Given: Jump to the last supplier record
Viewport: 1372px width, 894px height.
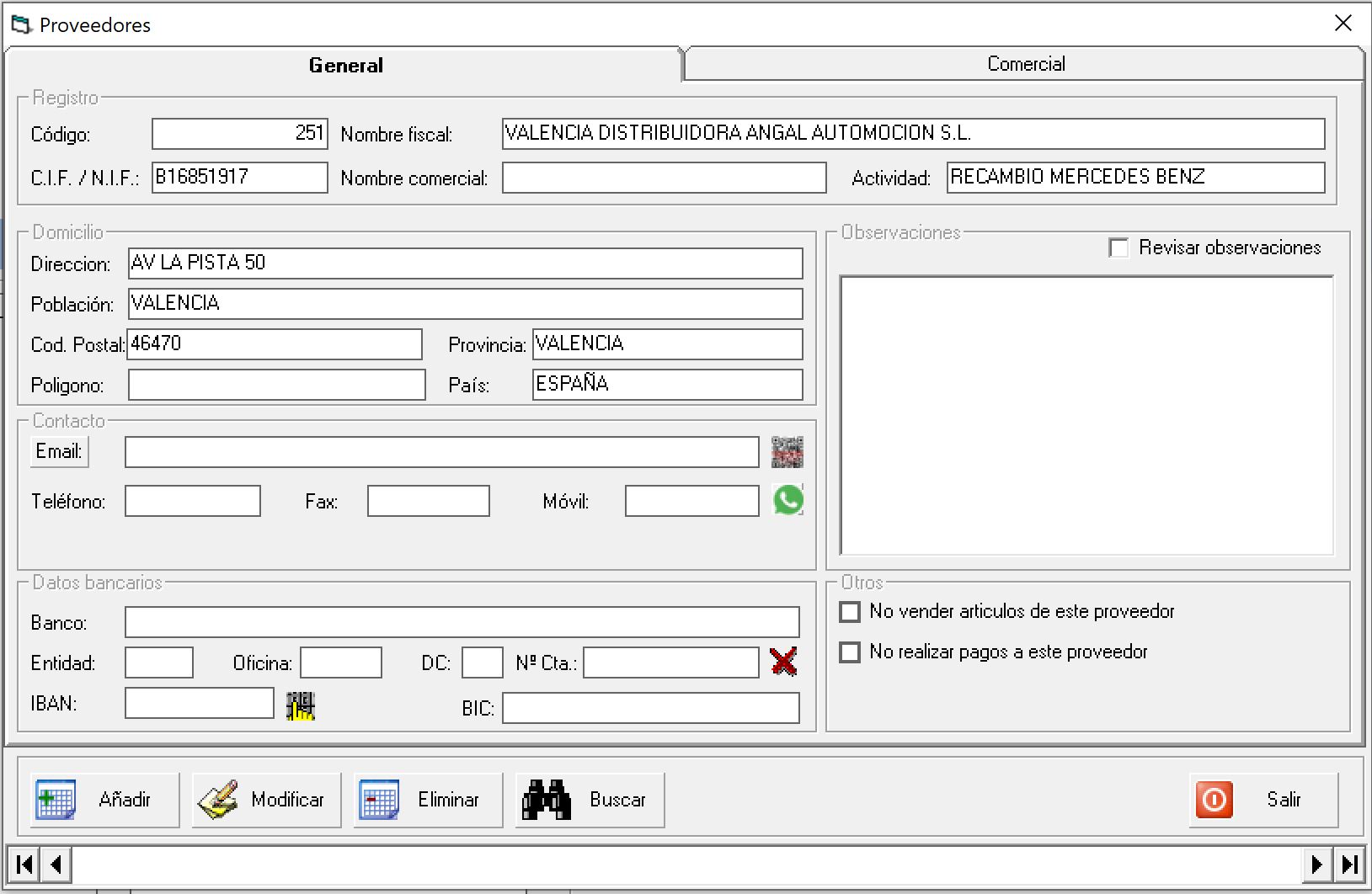Looking at the screenshot, I should click(1349, 865).
